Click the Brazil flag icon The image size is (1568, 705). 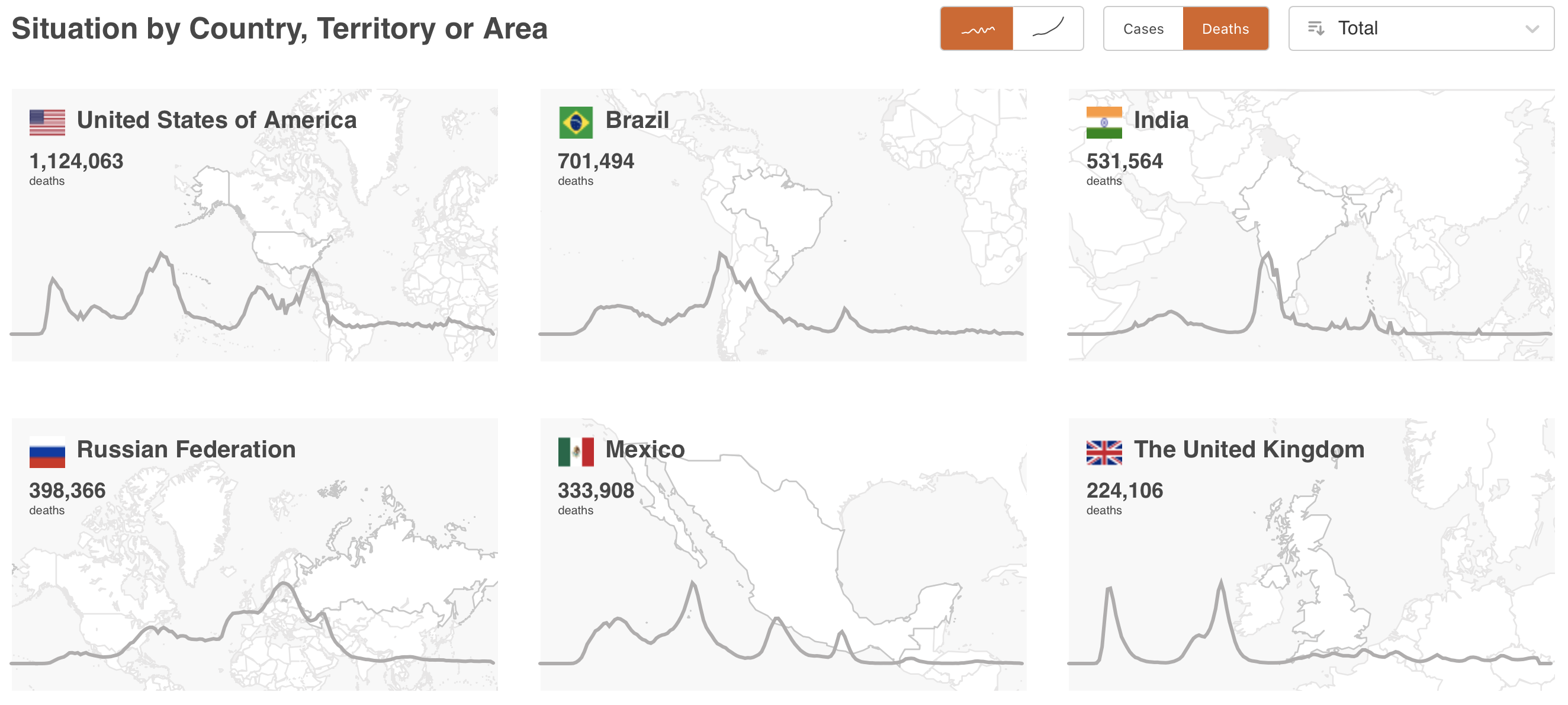pos(575,122)
